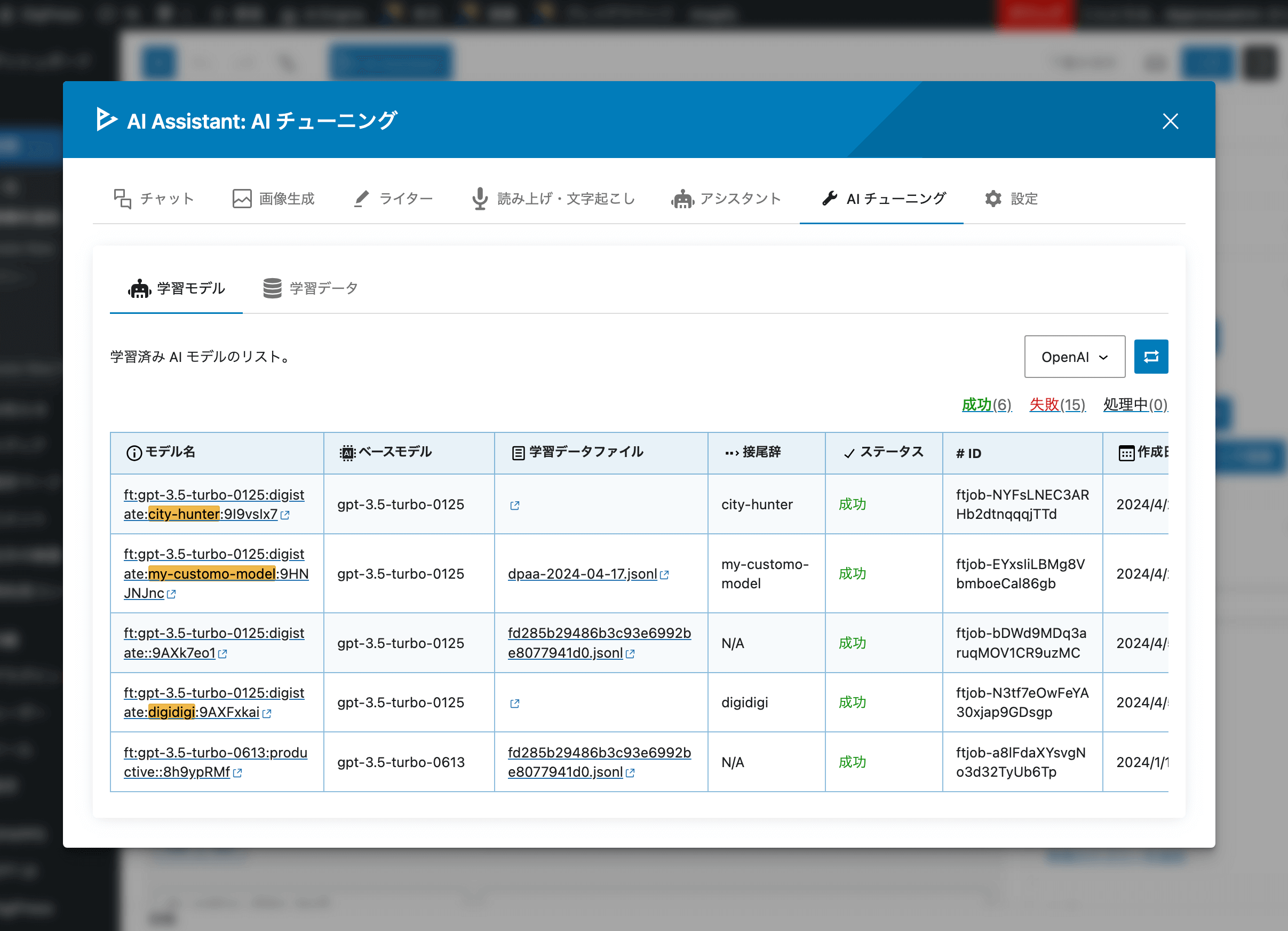Click the ステータス column header
1288x931 pixels.
pos(884,453)
